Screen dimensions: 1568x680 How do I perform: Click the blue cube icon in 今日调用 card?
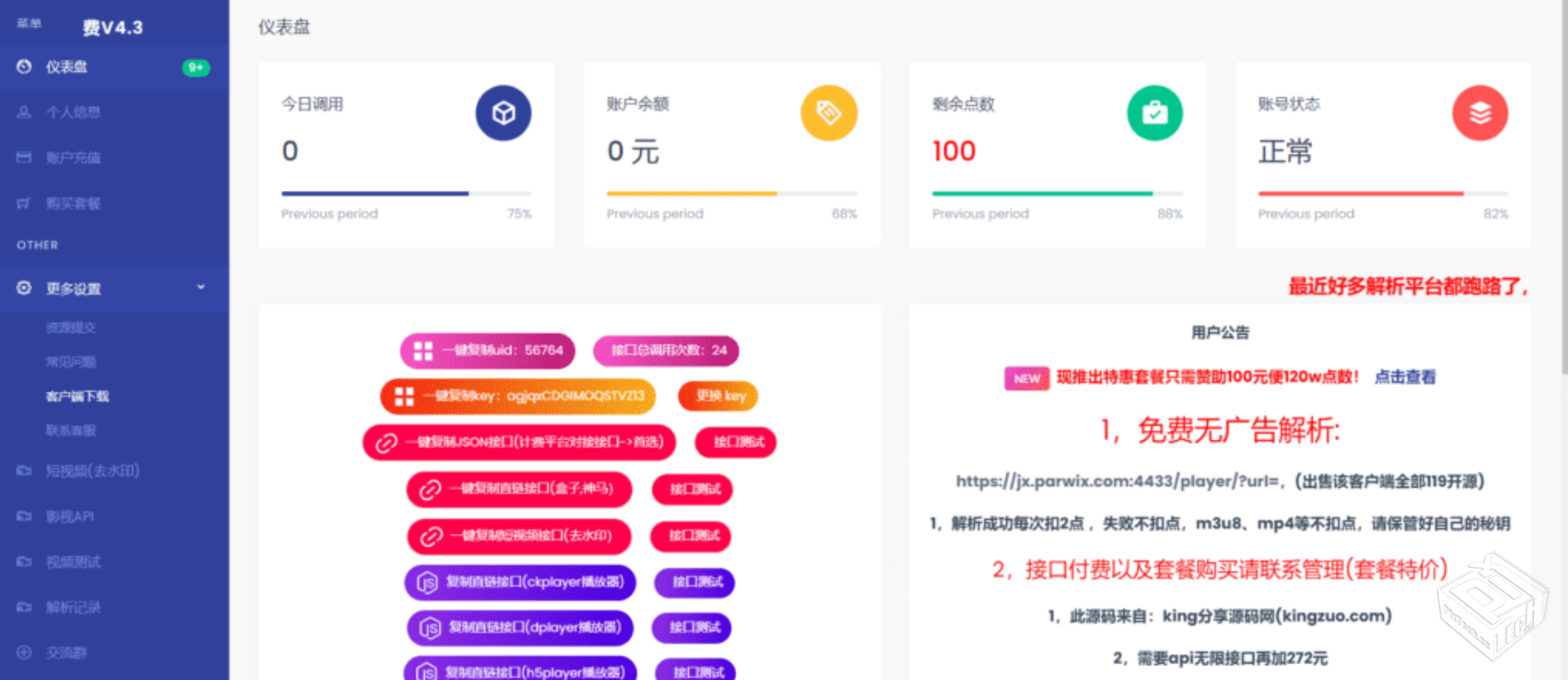coord(503,113)
